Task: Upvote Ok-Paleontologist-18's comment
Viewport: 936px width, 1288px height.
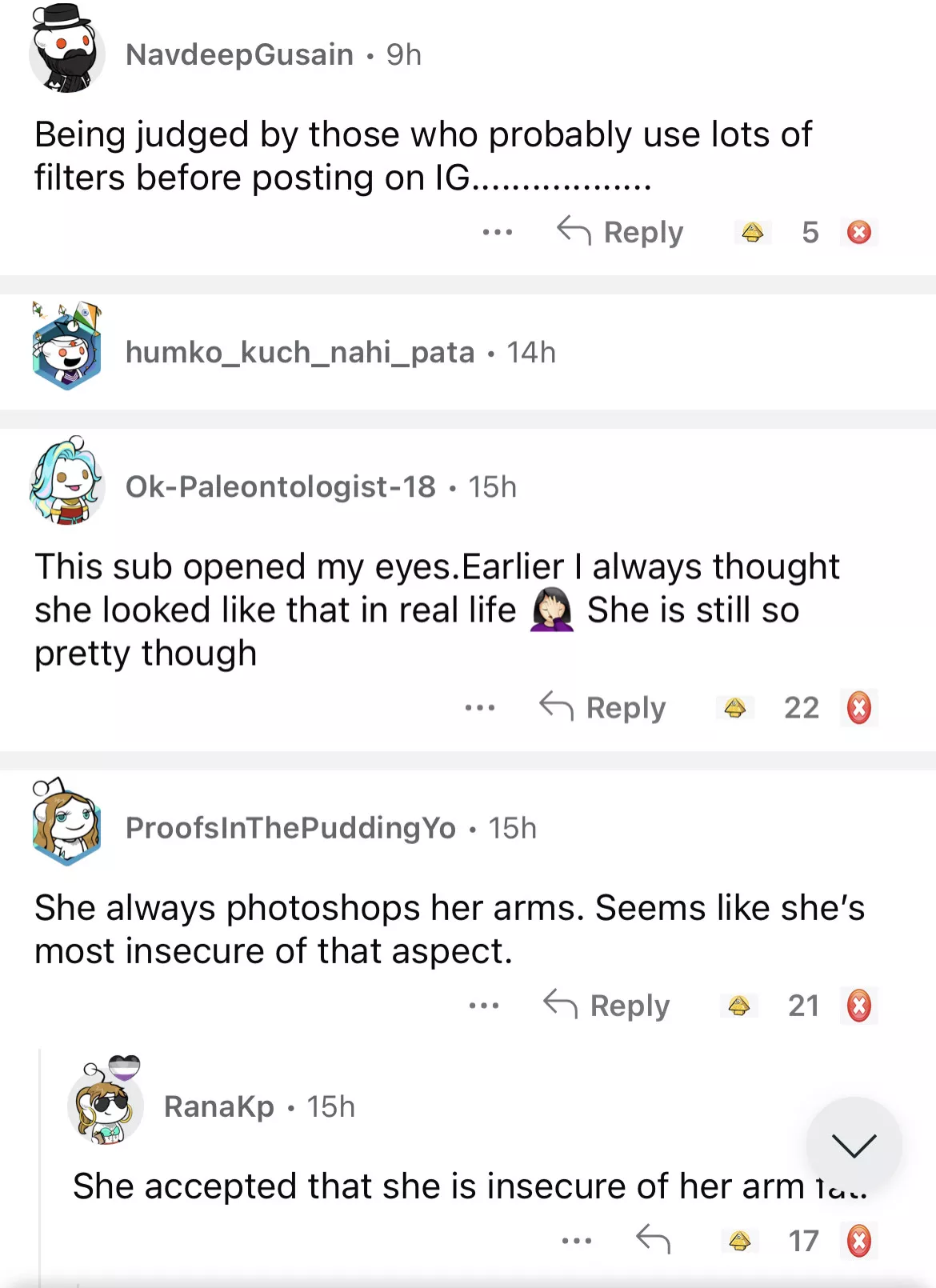Action: tap(734, 708)
